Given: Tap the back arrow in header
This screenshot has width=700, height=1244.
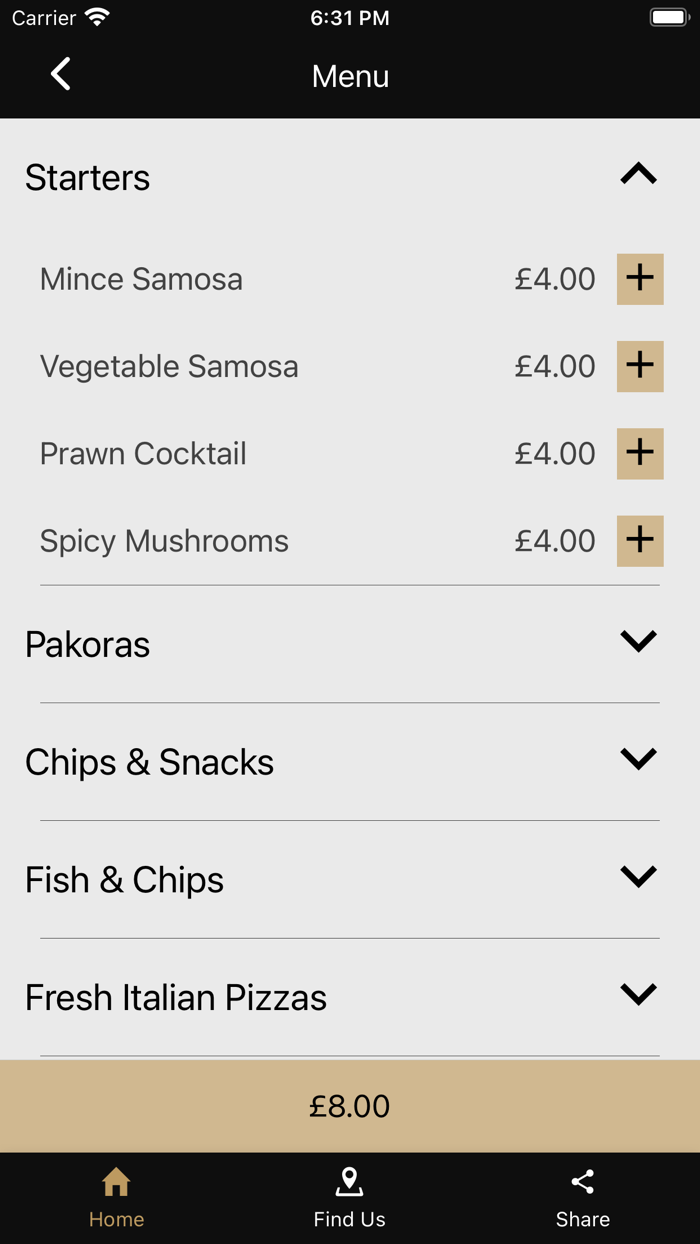Looking at the screenshot, I should [61, 74].
